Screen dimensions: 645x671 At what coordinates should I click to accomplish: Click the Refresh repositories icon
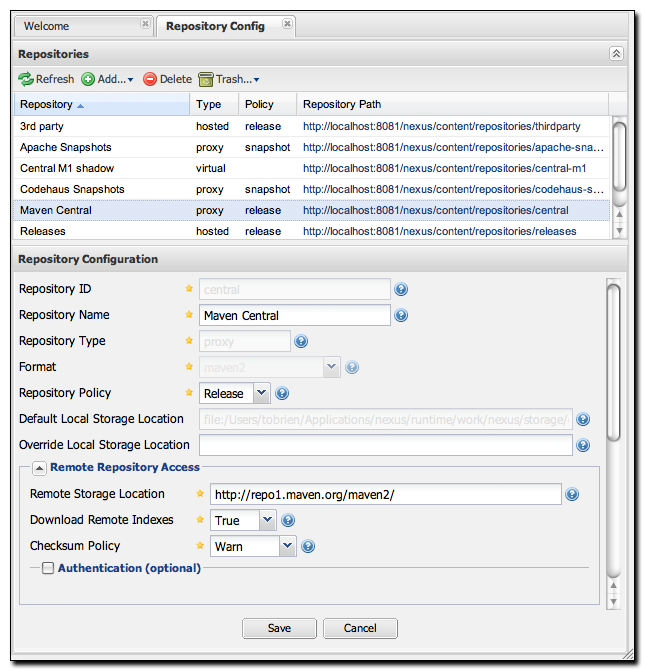pos(27,79)
